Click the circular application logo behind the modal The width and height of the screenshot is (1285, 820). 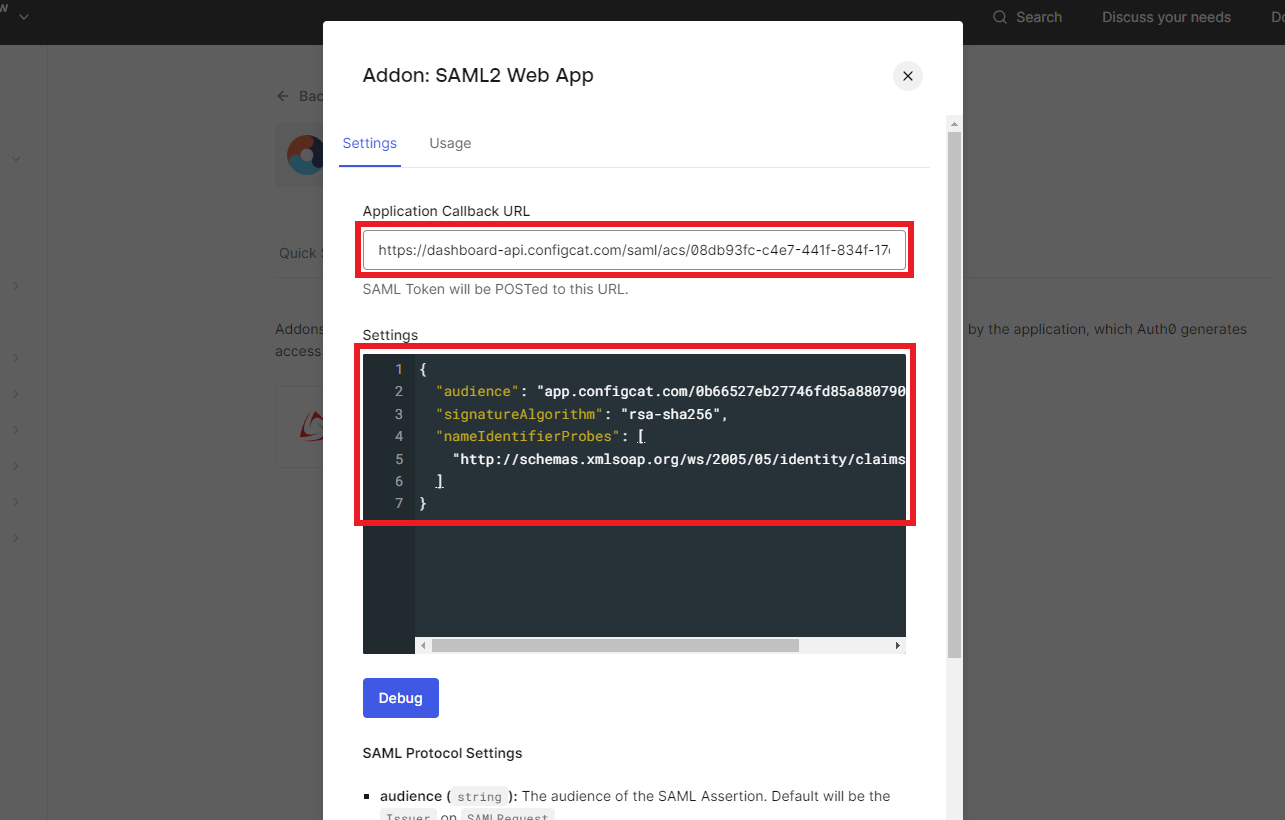[x=308, y=155]
